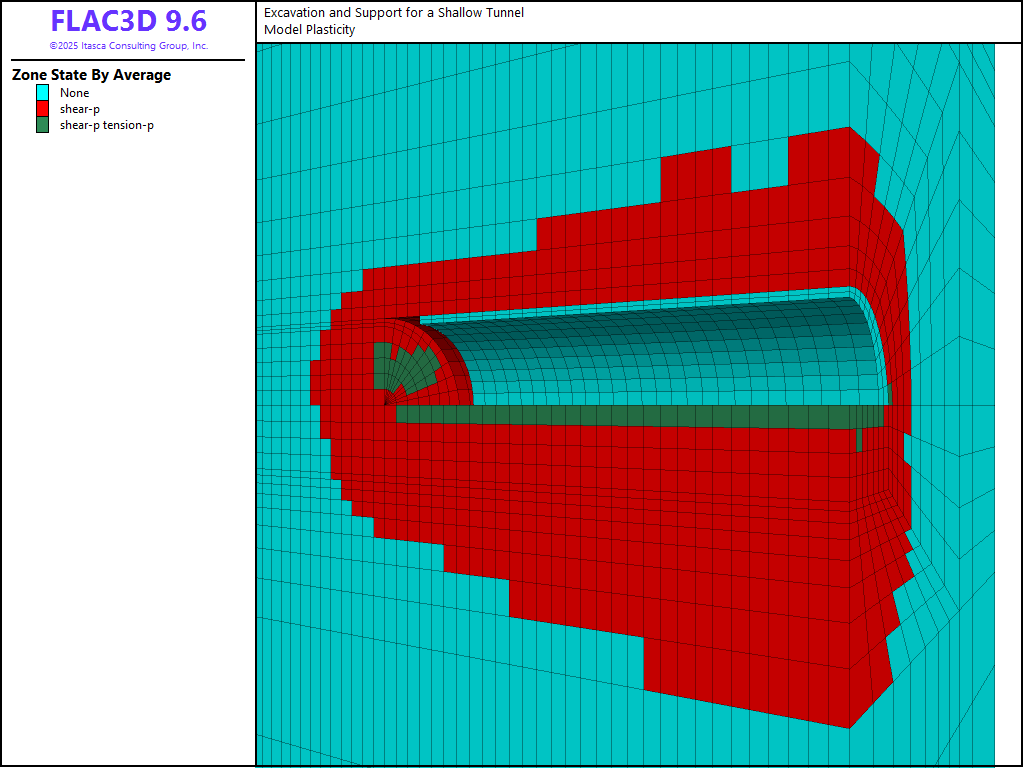Image resolution: width=1024 pixels, height=768 pixels.
Task: Click the small green zone at tunnel end wall
Action: [859, 440]
